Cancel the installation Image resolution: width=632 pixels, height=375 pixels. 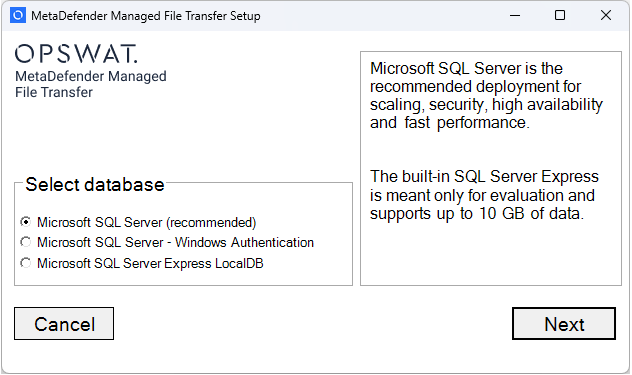64,323
